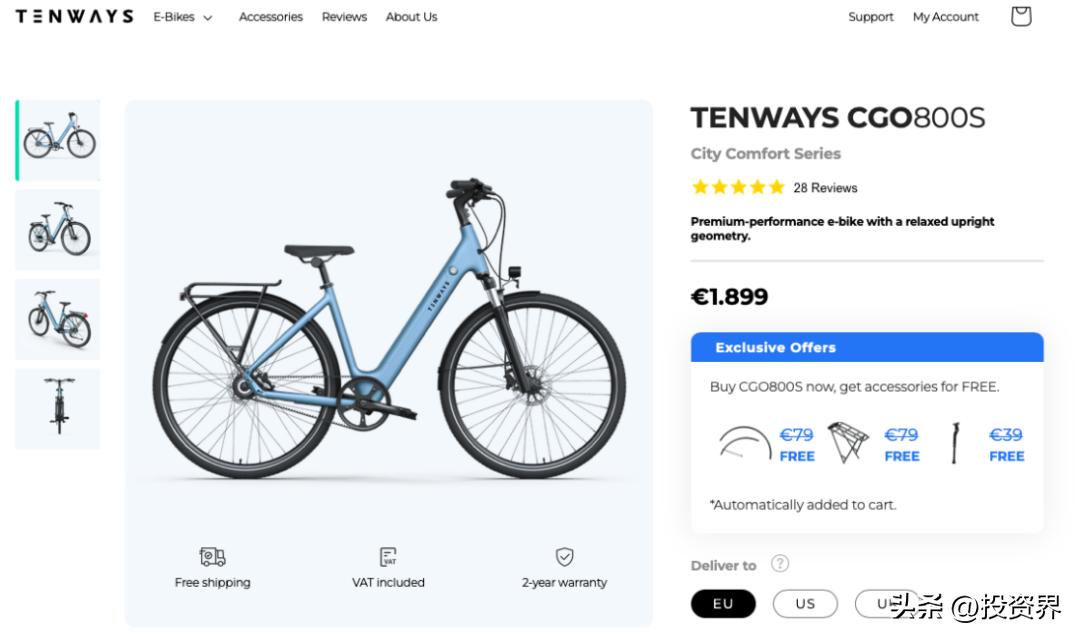Select the front-view bike thumbnail

click(58, 409)
